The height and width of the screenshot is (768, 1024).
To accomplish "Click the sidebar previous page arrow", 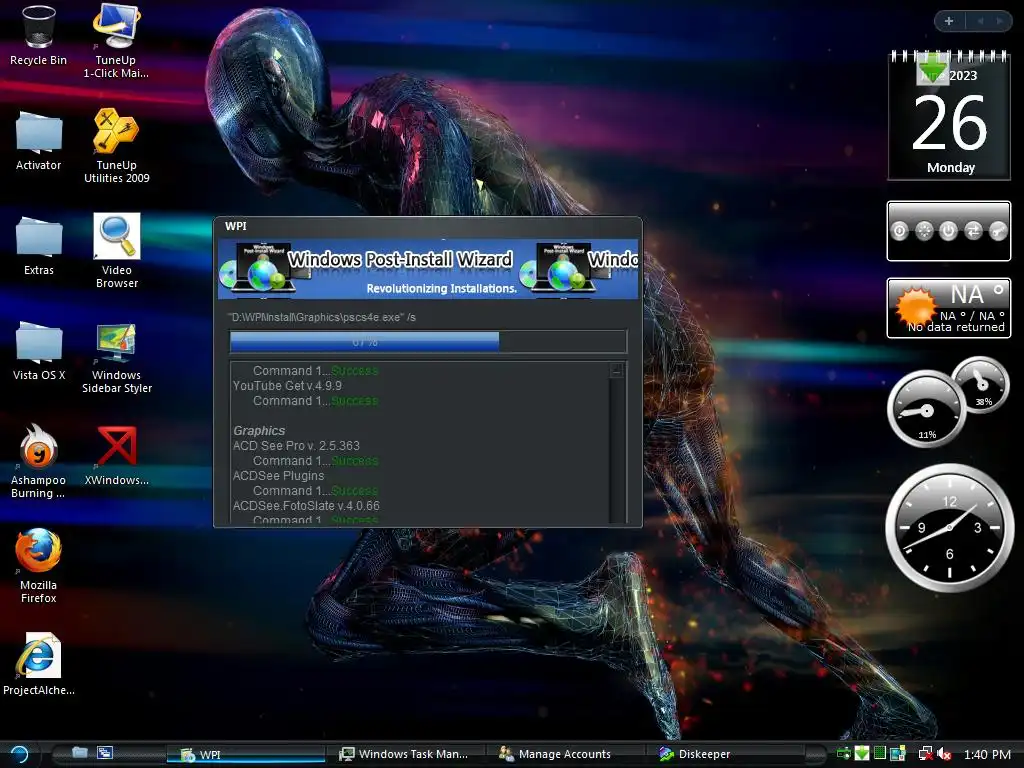I will click(980, 21).
